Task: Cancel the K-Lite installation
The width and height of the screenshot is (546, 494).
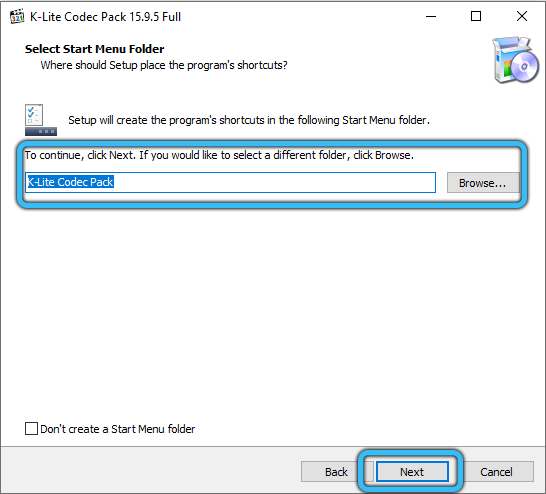Action: tap(496, 472)
